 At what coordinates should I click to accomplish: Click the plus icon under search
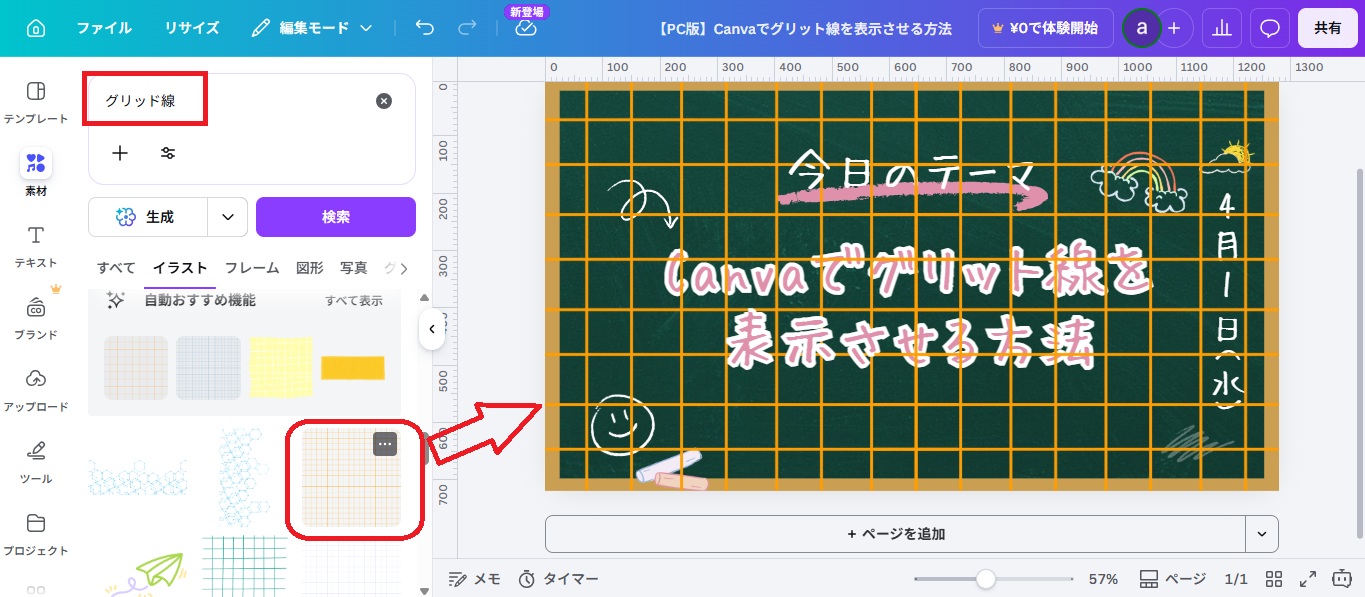pos(120,153)
